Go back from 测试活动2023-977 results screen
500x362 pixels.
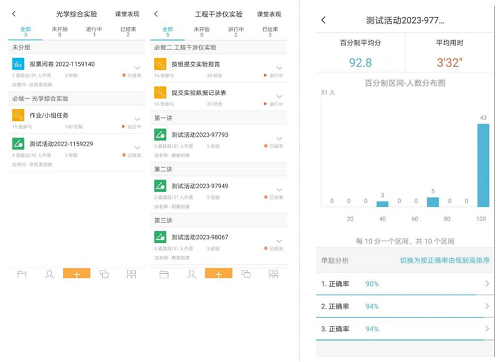coord(323,20)
